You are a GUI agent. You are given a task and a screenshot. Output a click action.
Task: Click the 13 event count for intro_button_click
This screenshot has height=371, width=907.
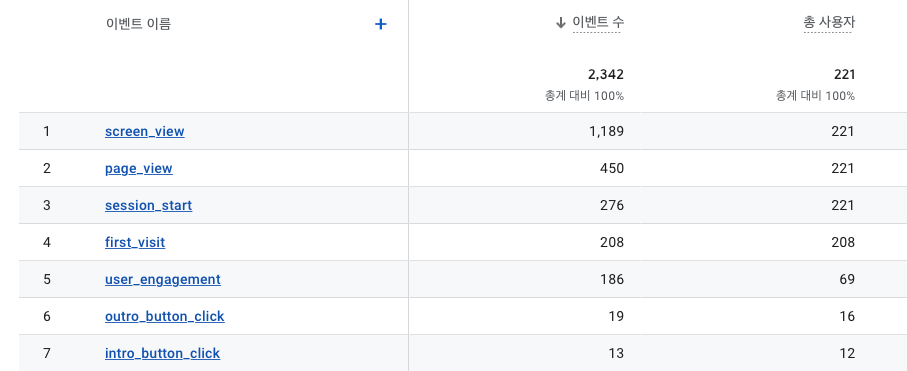617,354
